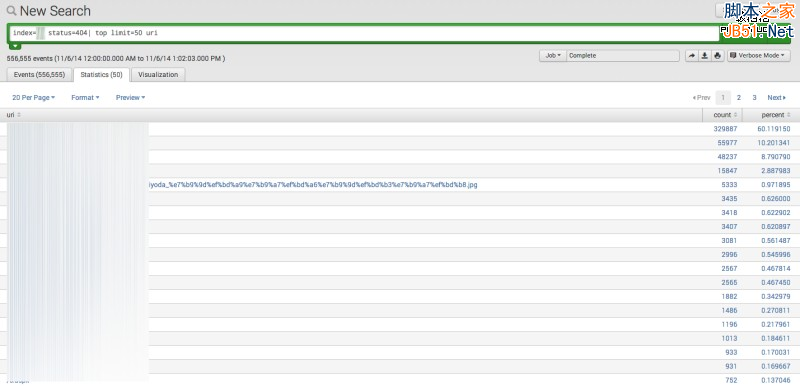Expand the green search assistant arrow

[15, 46]
